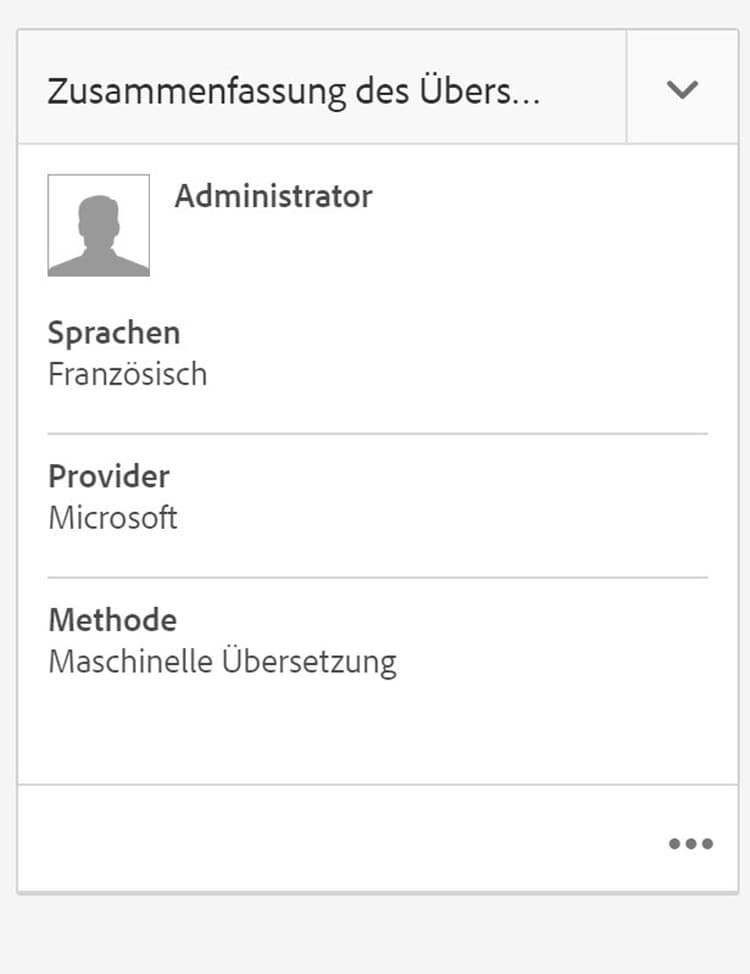Select the Administrator user name
Screen dimensions: 750x974
coord(273,196)
